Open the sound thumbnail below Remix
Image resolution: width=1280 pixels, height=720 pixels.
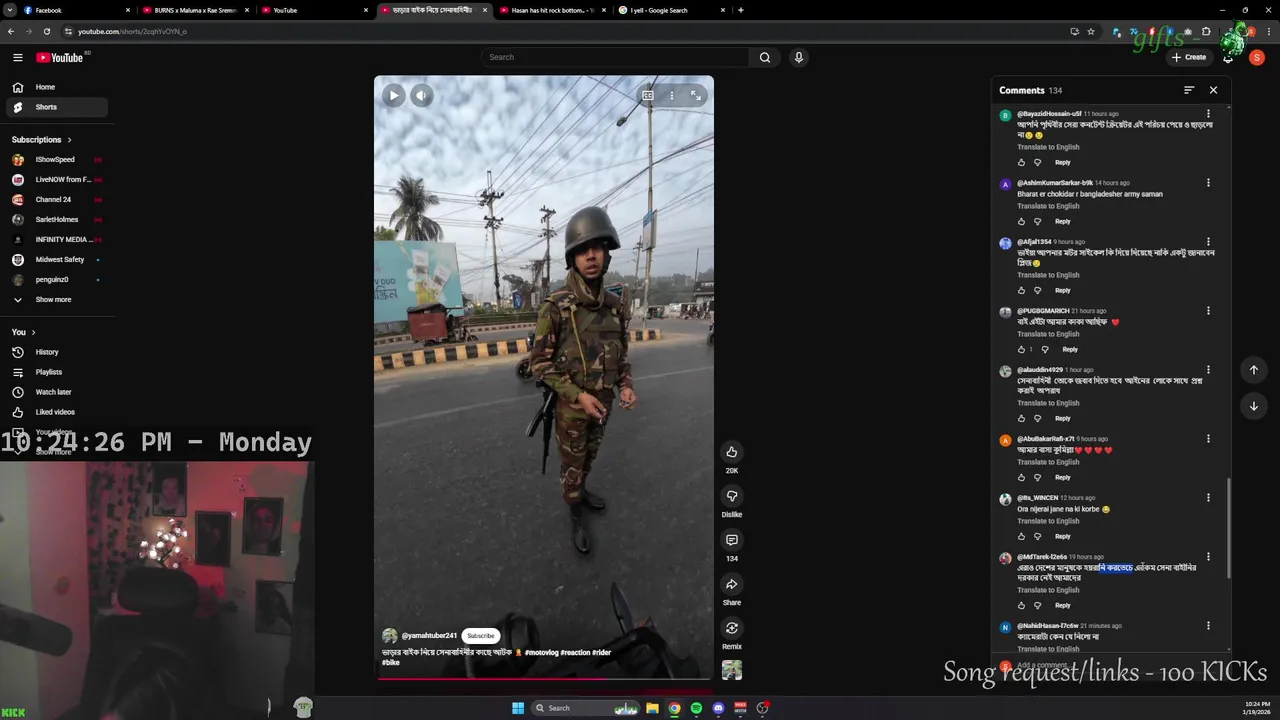(x=732, y=670)
